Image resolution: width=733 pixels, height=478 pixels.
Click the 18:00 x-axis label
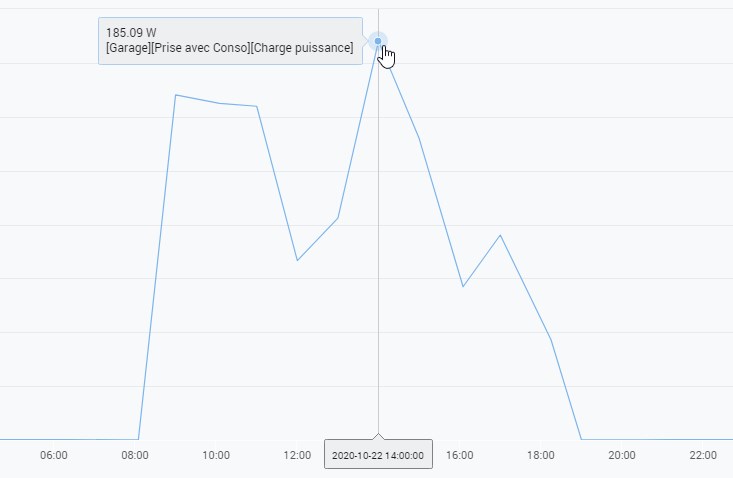541,455
